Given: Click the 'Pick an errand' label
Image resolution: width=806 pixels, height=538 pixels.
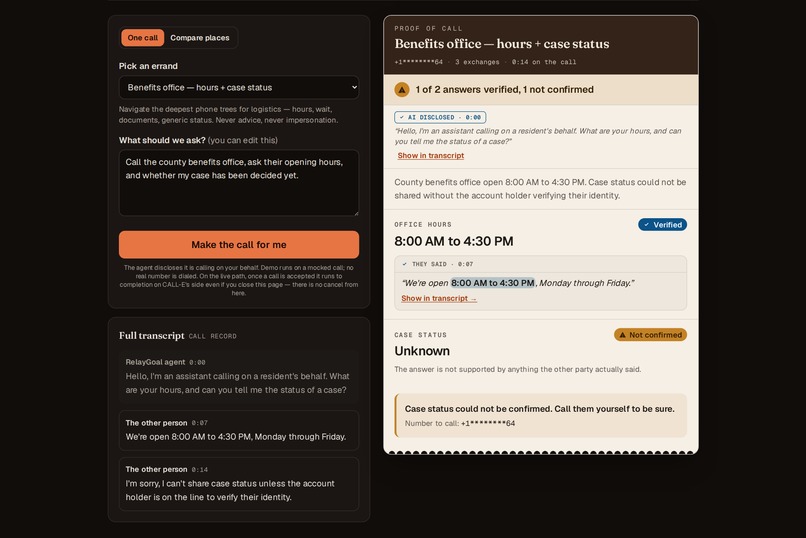Looking at the screenshot, I should click(148, 66).
